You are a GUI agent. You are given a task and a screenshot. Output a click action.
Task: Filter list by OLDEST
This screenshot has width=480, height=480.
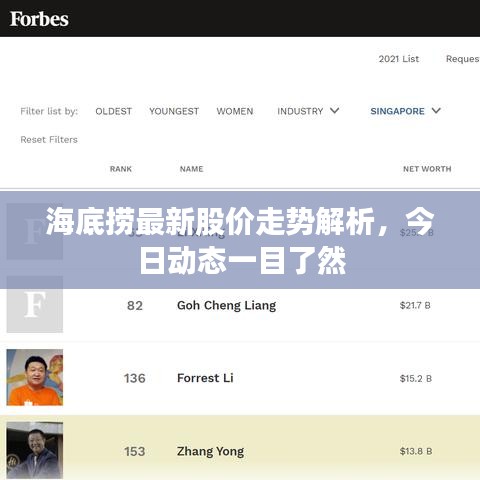click(x=113, y=111)
